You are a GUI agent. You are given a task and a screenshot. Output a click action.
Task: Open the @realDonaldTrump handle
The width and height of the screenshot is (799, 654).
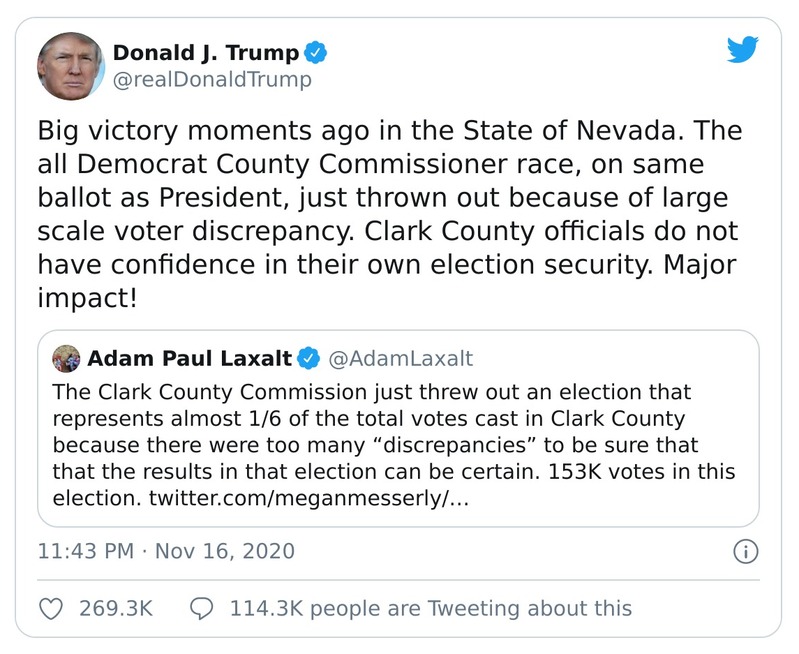211,79
